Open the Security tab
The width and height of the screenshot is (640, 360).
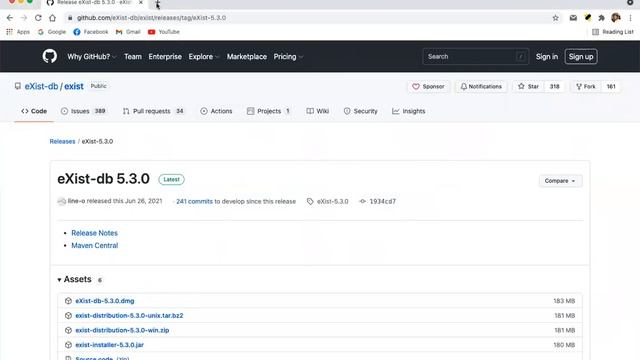[360, 111]
